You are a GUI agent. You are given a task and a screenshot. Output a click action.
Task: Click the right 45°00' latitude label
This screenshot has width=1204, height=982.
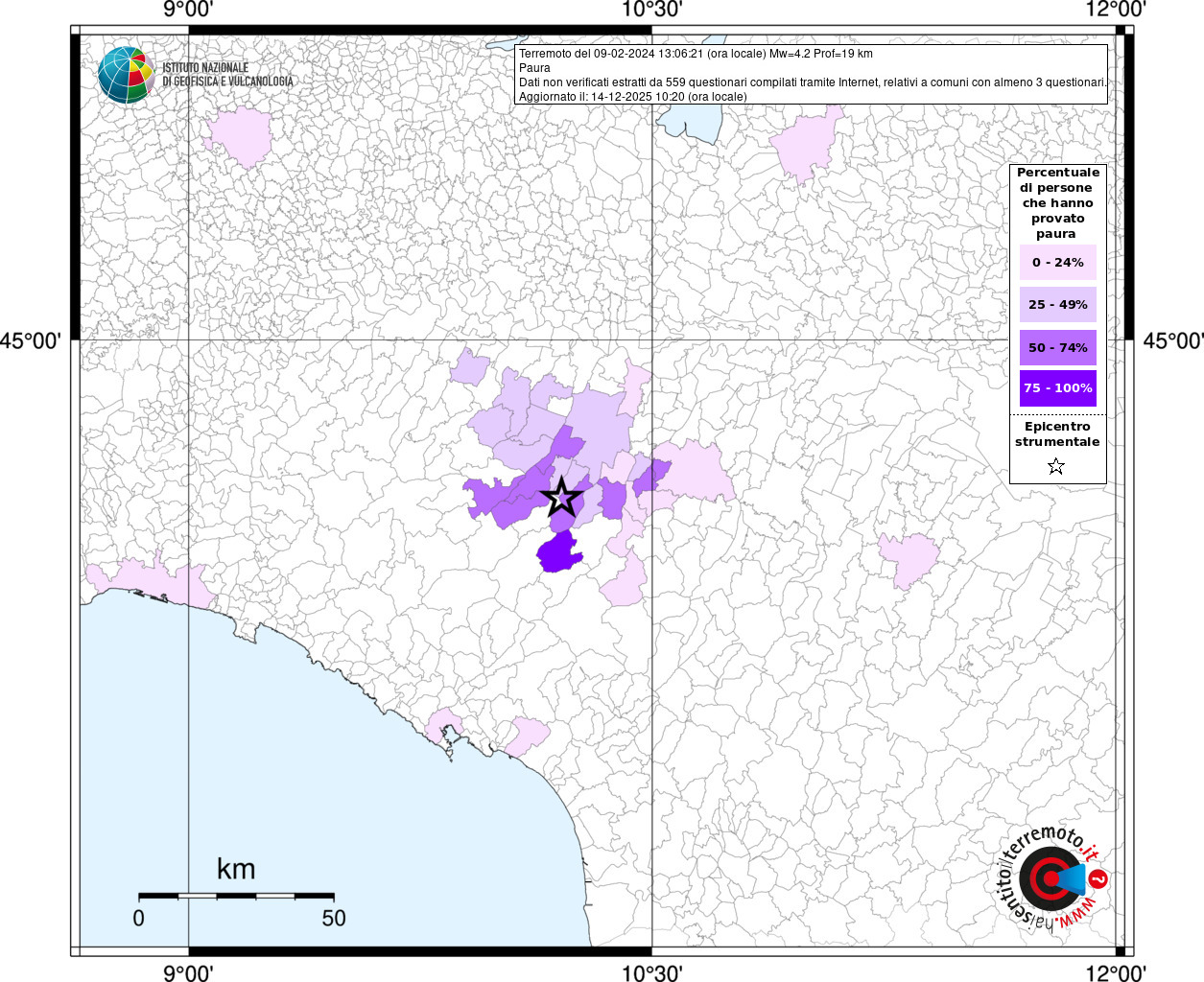point(1172,340)
